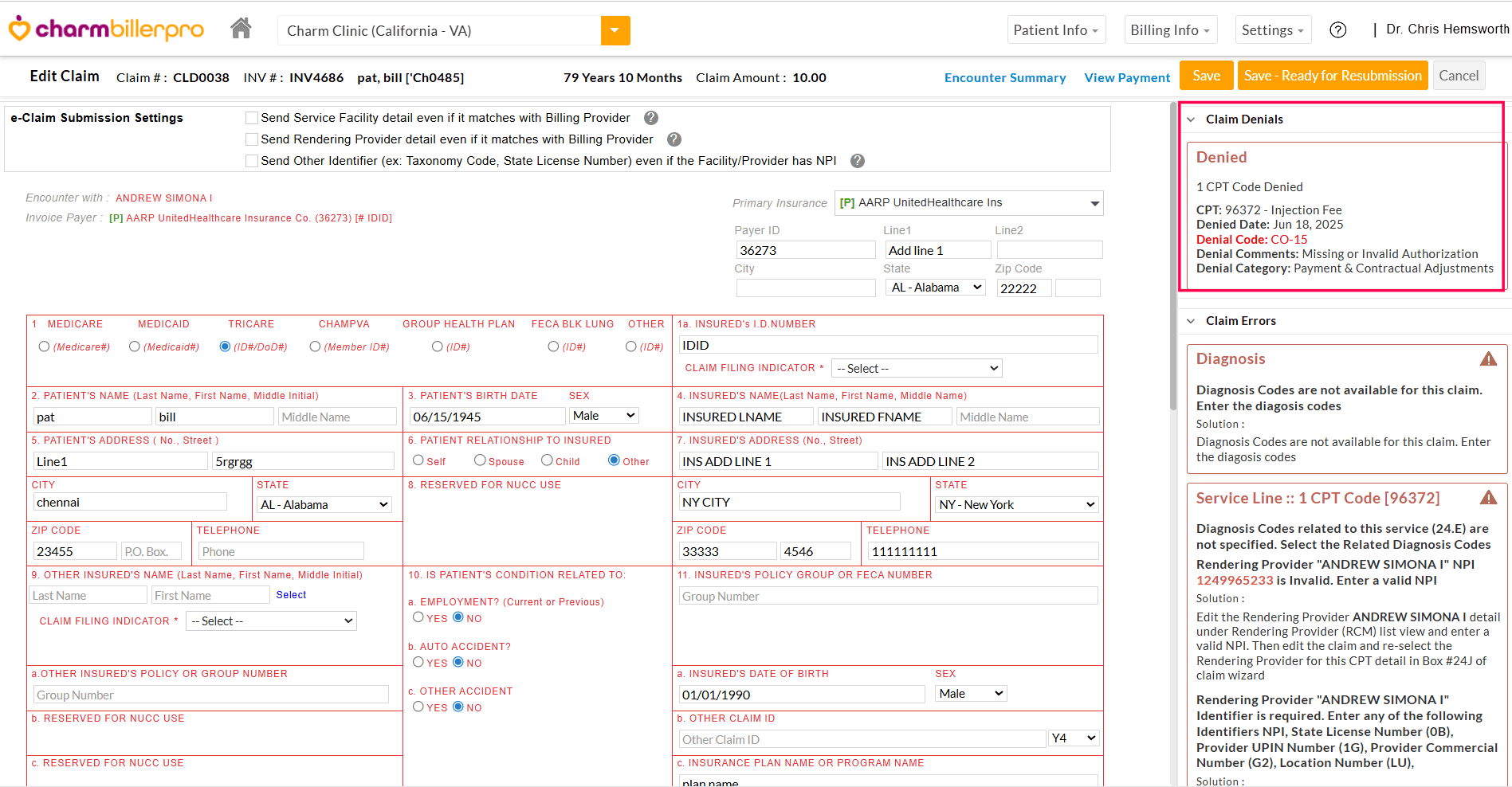This screenshot has width=1512, height=787.
Task: Select the FECA BLK LUNG radio button
Action: 553,347
